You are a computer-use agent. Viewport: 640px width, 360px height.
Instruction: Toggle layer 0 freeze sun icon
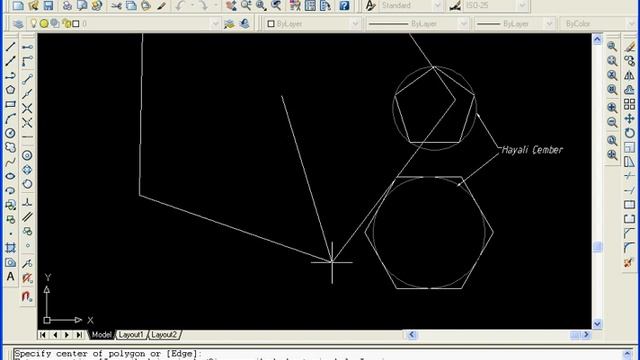44,24
